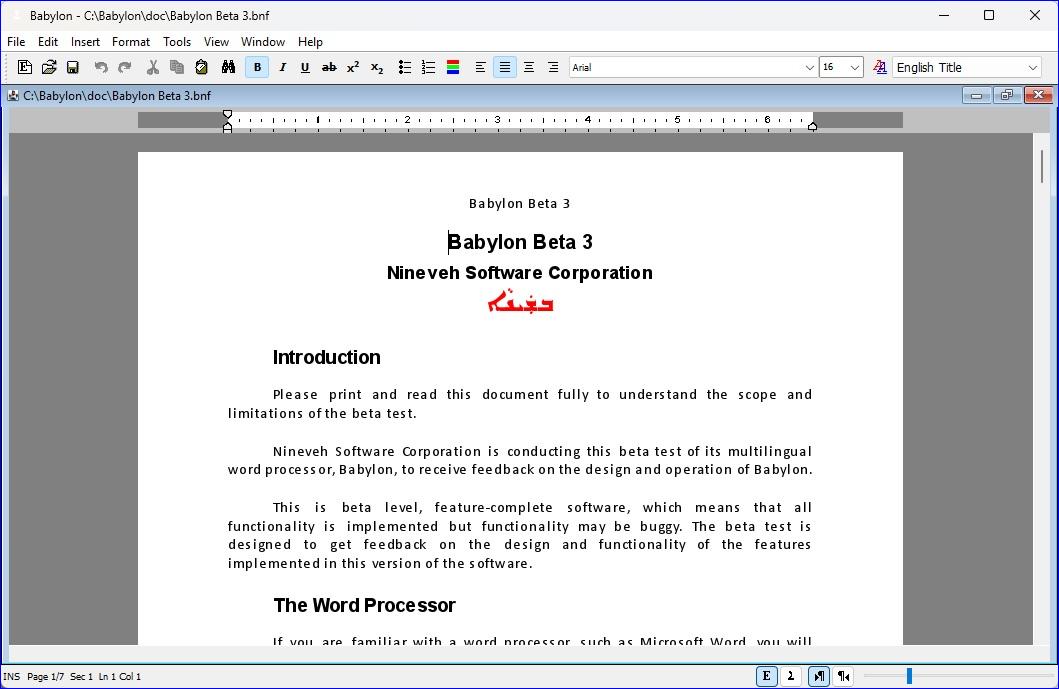Click the small Babylon Beta 3 header text
The height and width of the screenshot is (689, 1059).
(519, 203)
